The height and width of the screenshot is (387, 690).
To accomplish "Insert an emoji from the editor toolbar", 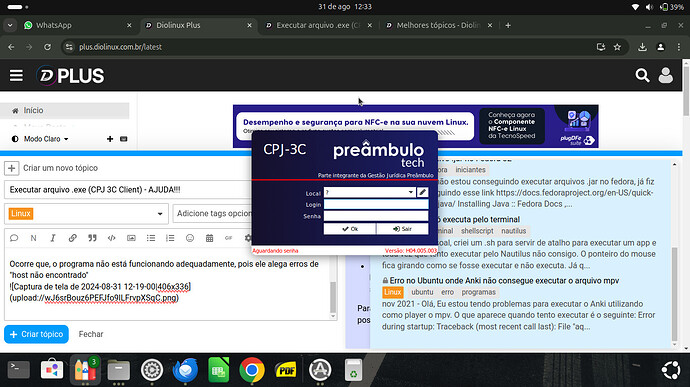I will tap(190, 238).
